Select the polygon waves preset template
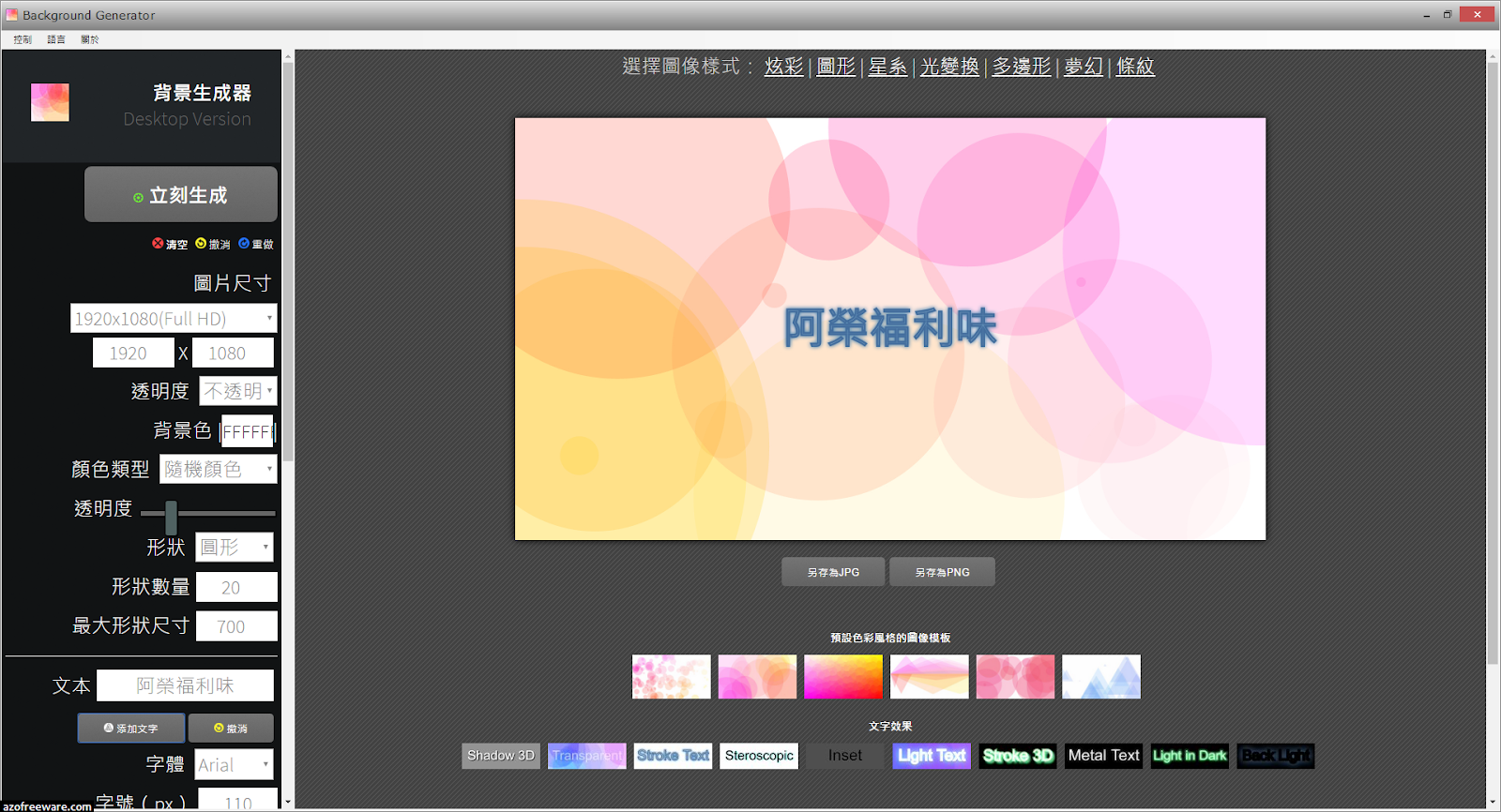Viewport: 1501px width, 812px height. [x=930, y=677]
